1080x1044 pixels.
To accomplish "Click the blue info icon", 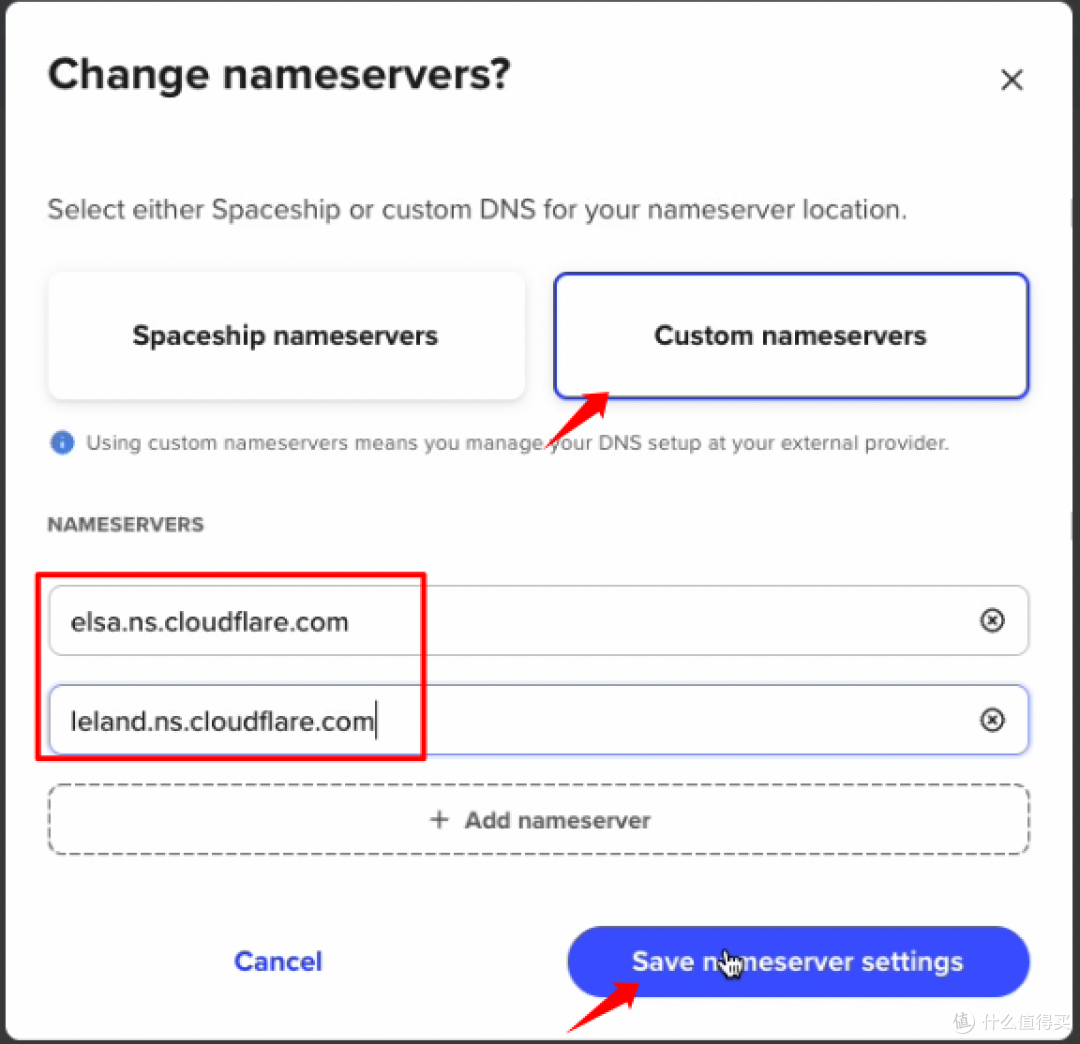I will tap(62, 443).
